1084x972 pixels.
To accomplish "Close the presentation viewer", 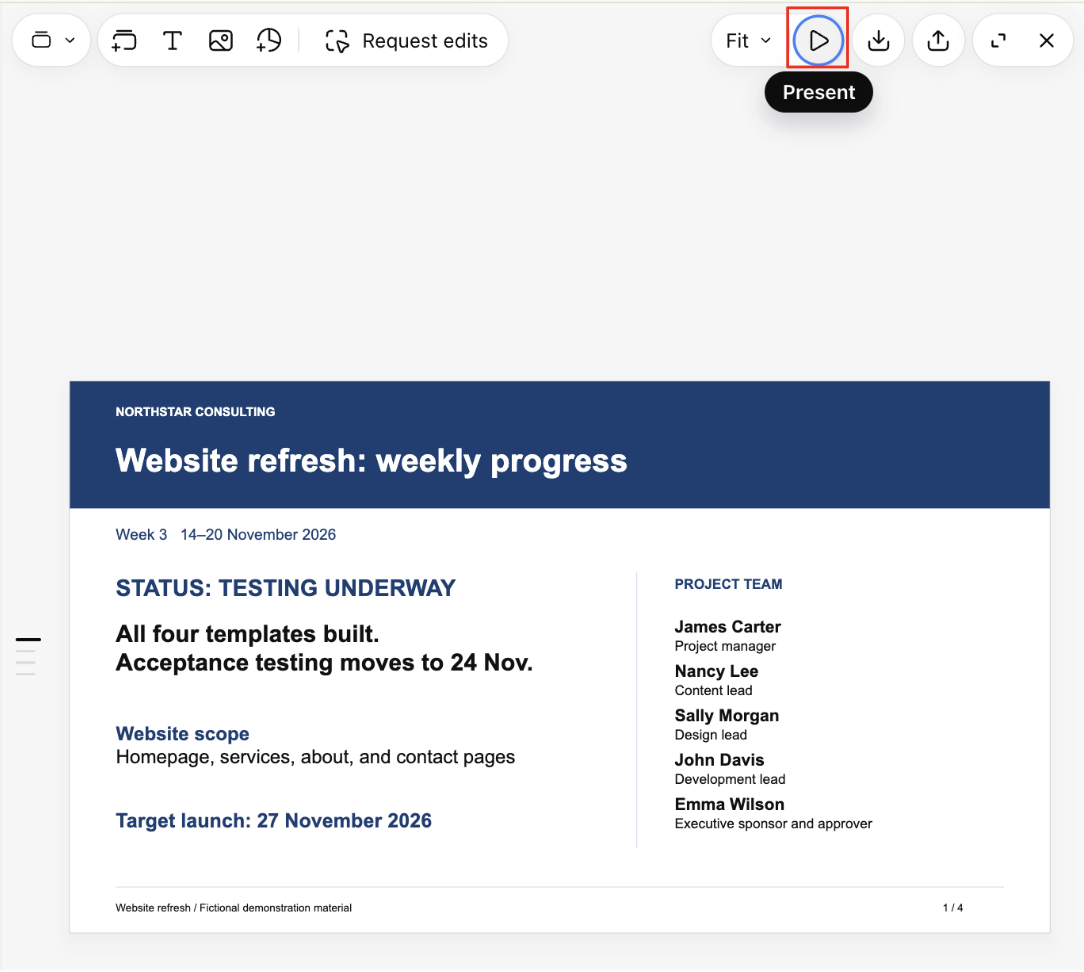I will click(1047, 41).
